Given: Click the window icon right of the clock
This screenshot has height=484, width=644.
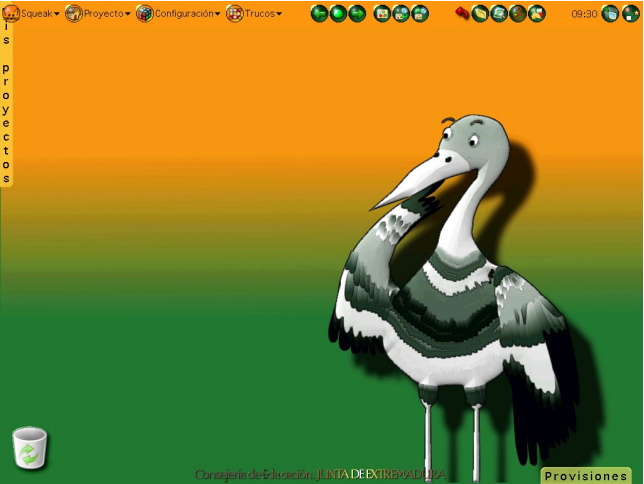Looking at the screenshot, I should click(611, 13).
